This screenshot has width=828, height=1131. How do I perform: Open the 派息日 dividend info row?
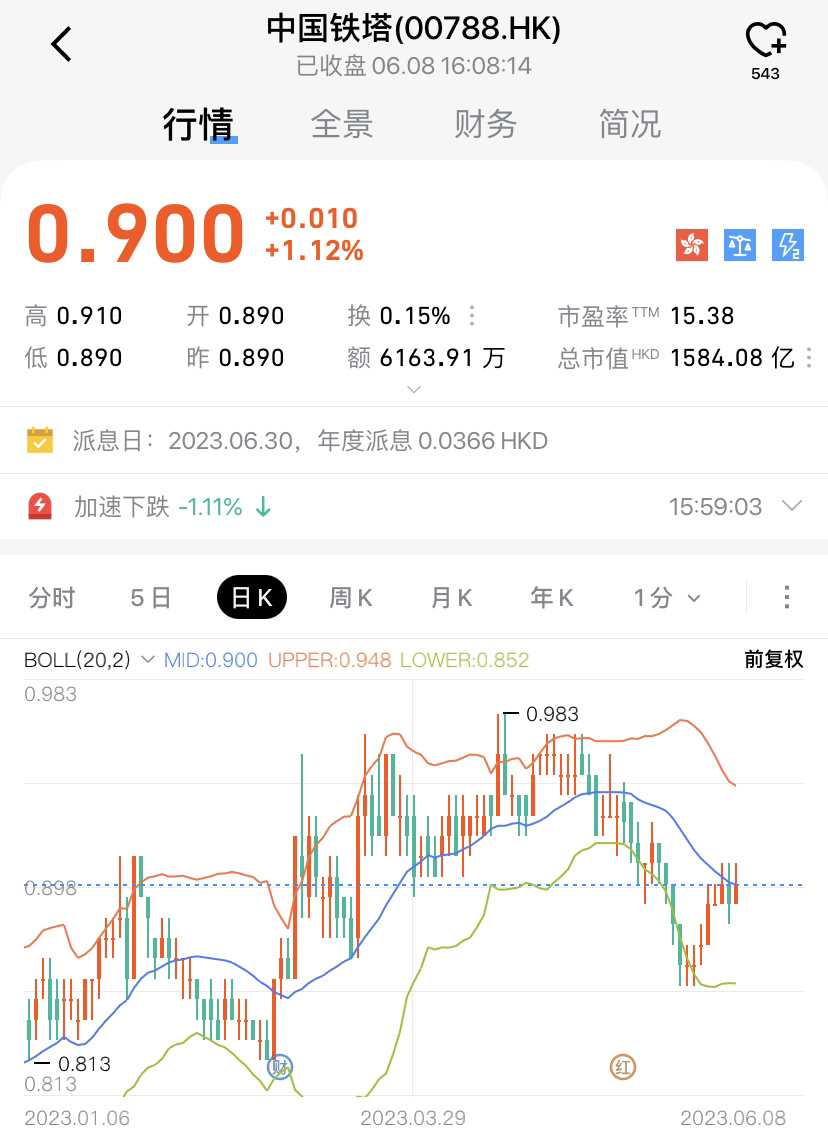(x=310, y=440)
